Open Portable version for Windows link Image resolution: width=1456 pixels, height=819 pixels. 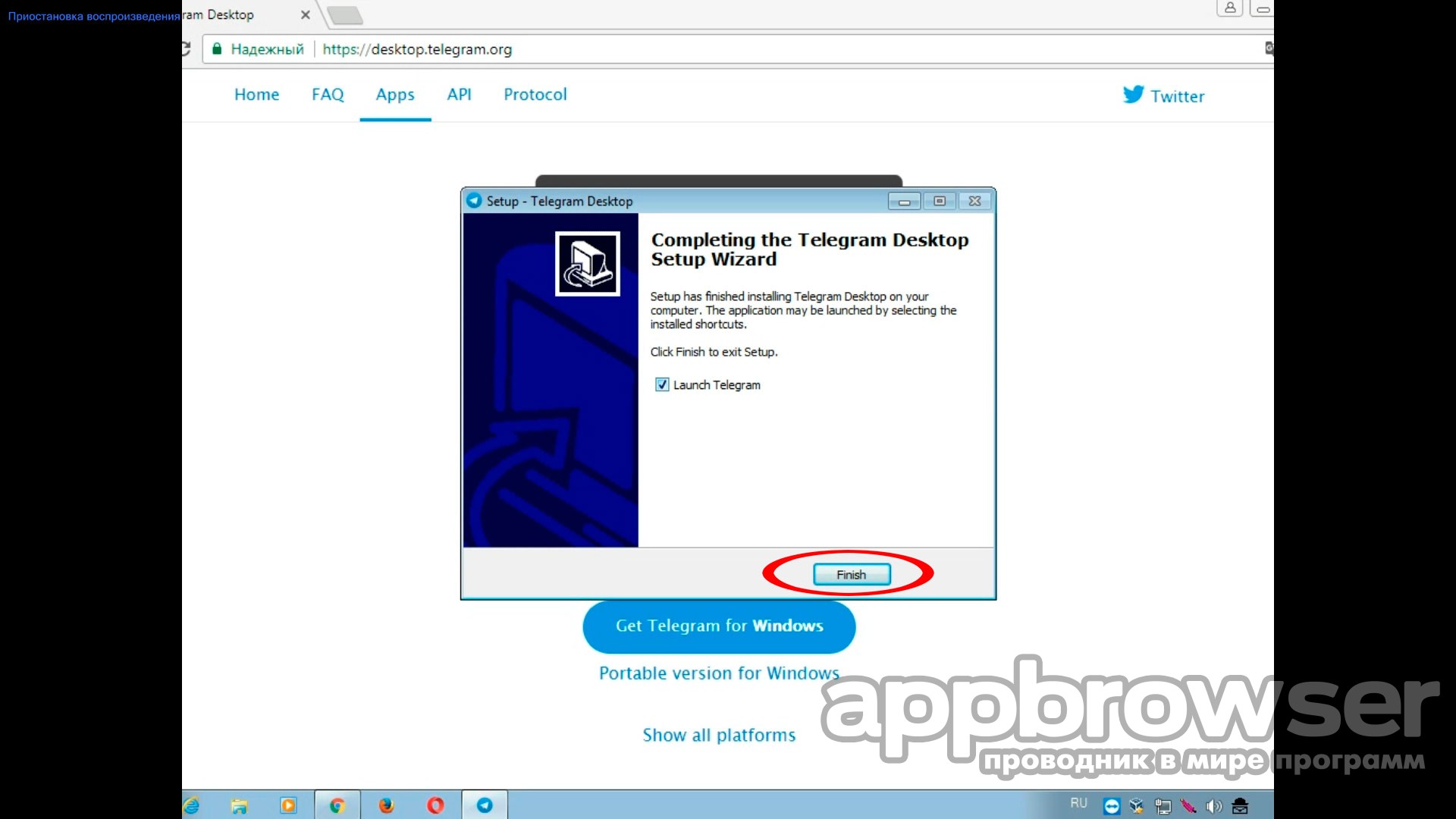coord(719,673)
